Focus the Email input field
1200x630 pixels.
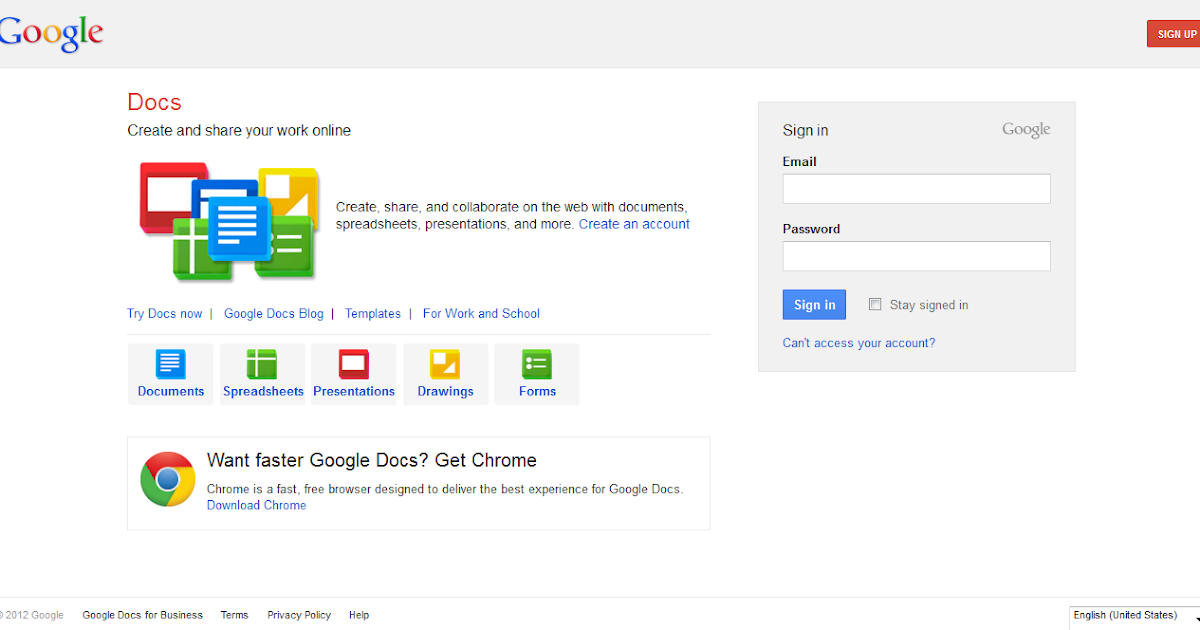pyautogui.click(x=916, y=189)
